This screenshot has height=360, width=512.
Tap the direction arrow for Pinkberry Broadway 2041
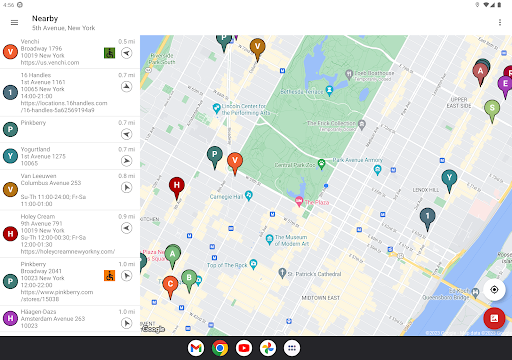(x=126, y=276)
